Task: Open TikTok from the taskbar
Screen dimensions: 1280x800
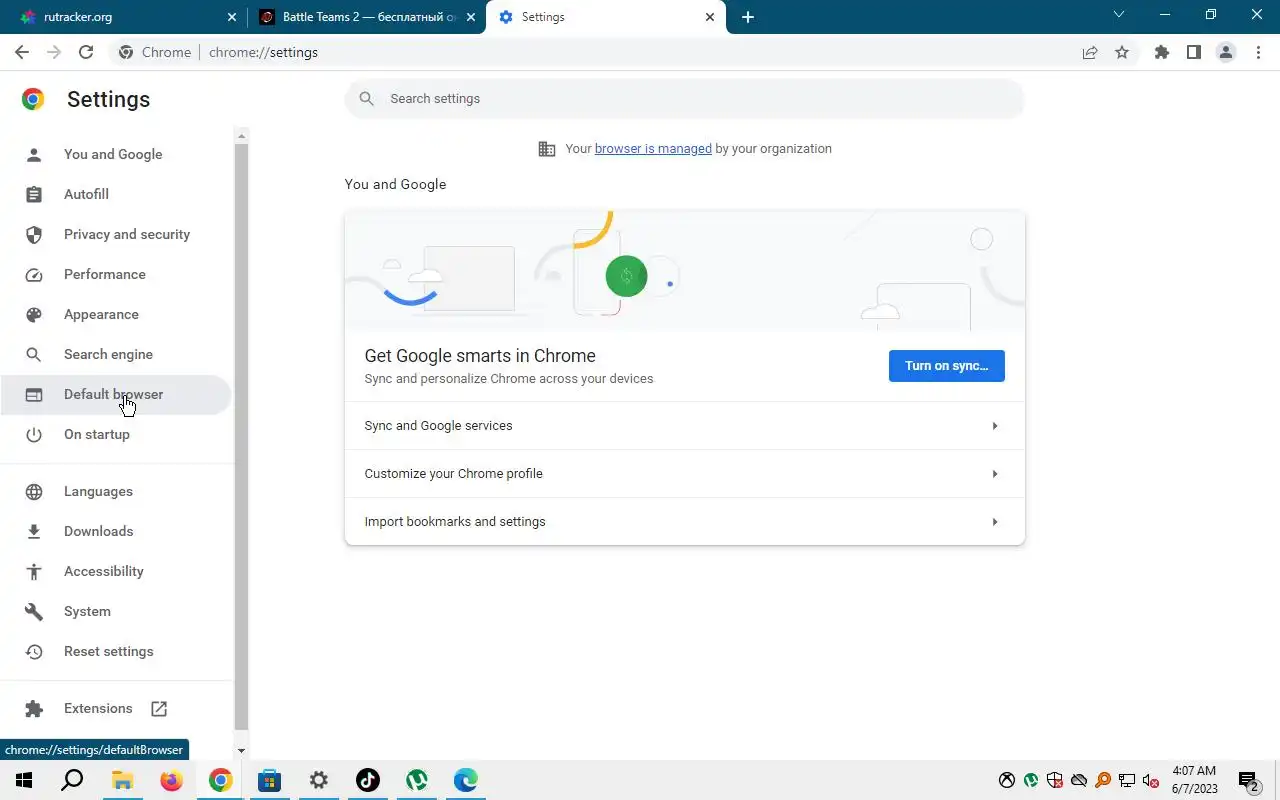Action: tap(367, 780)
